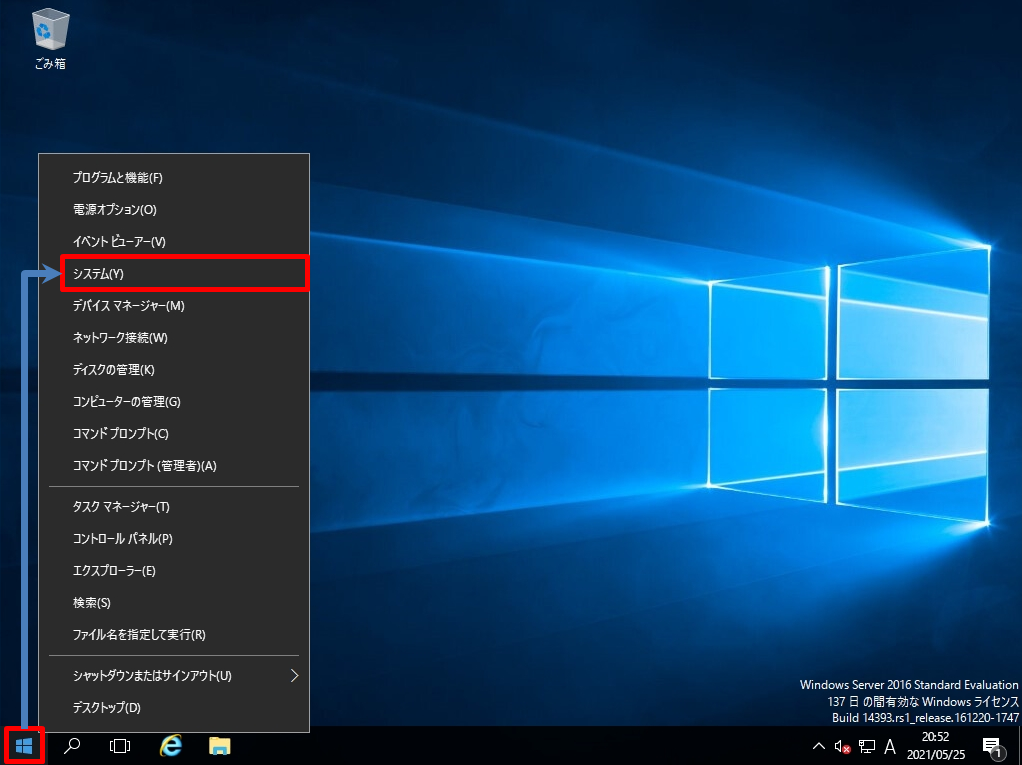This screenshot has height=765, width=1022.
Task: Launch Internet Explorer from the taskbar
Action: 171,746
